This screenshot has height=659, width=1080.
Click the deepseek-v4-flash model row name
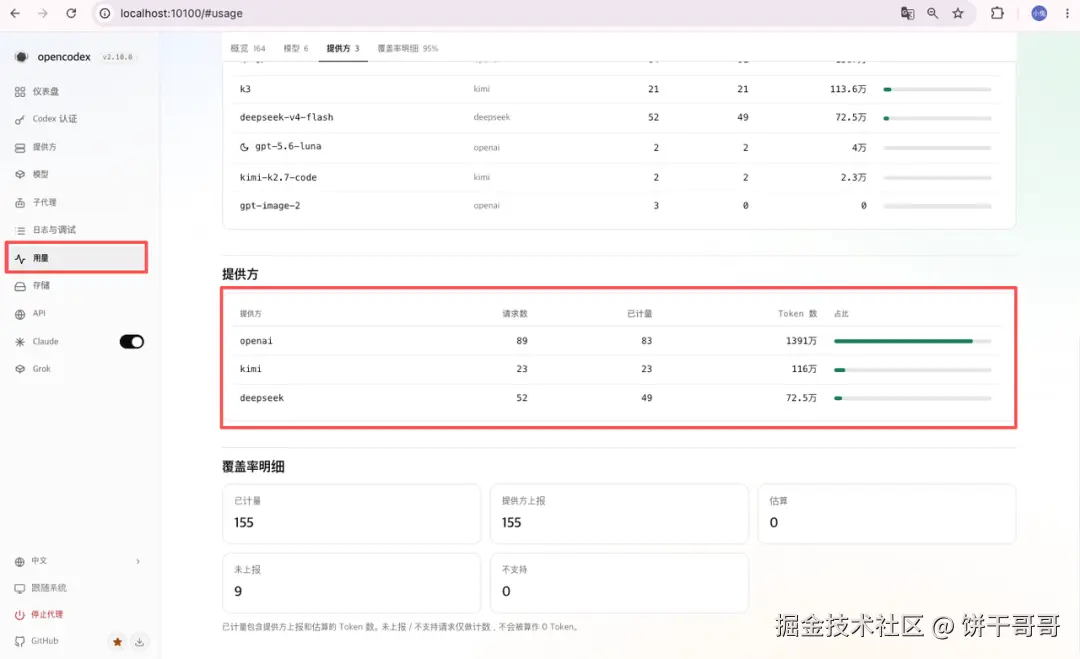[287, 117]
